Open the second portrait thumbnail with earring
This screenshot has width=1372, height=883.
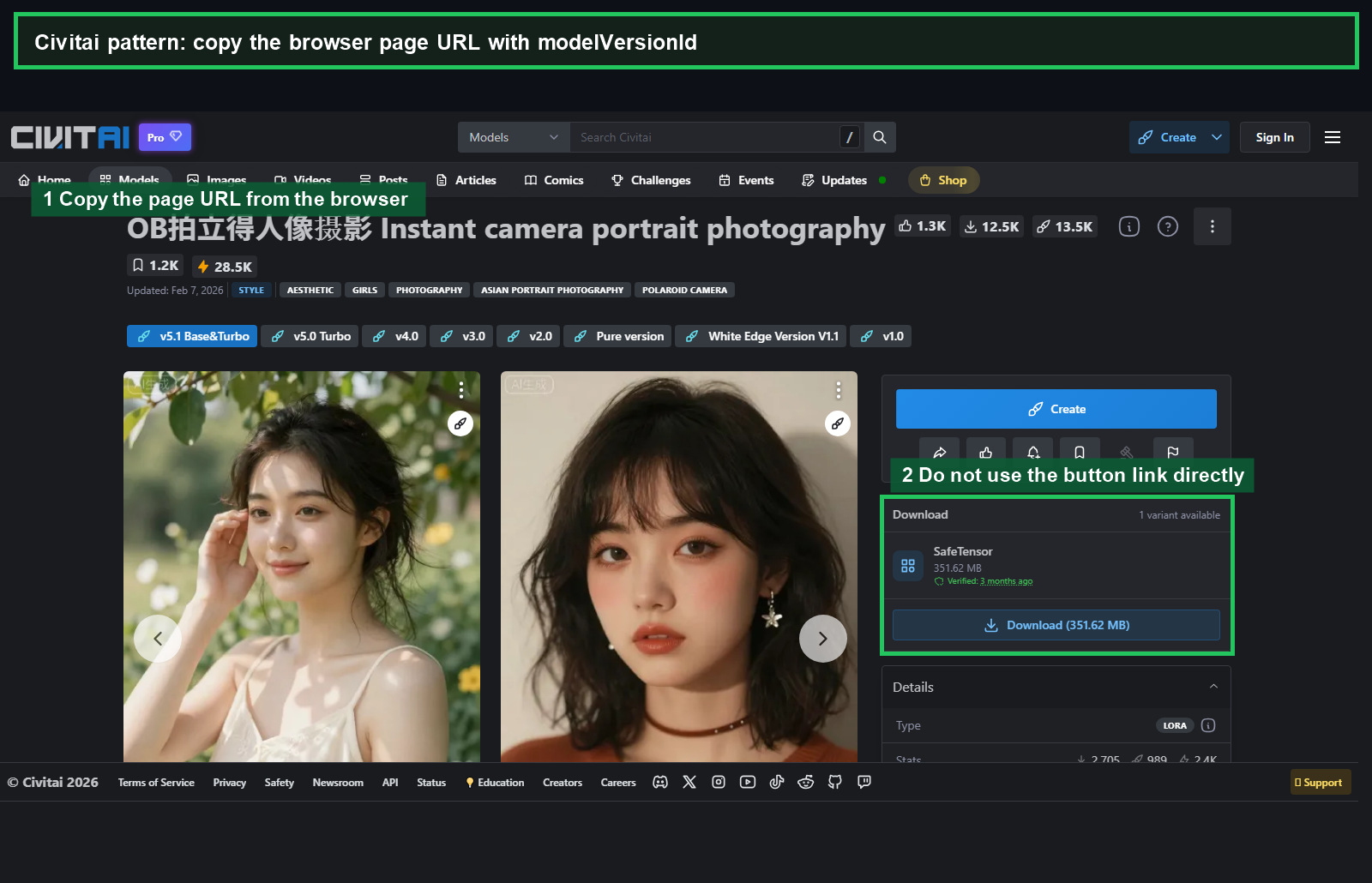coord(679,567)
